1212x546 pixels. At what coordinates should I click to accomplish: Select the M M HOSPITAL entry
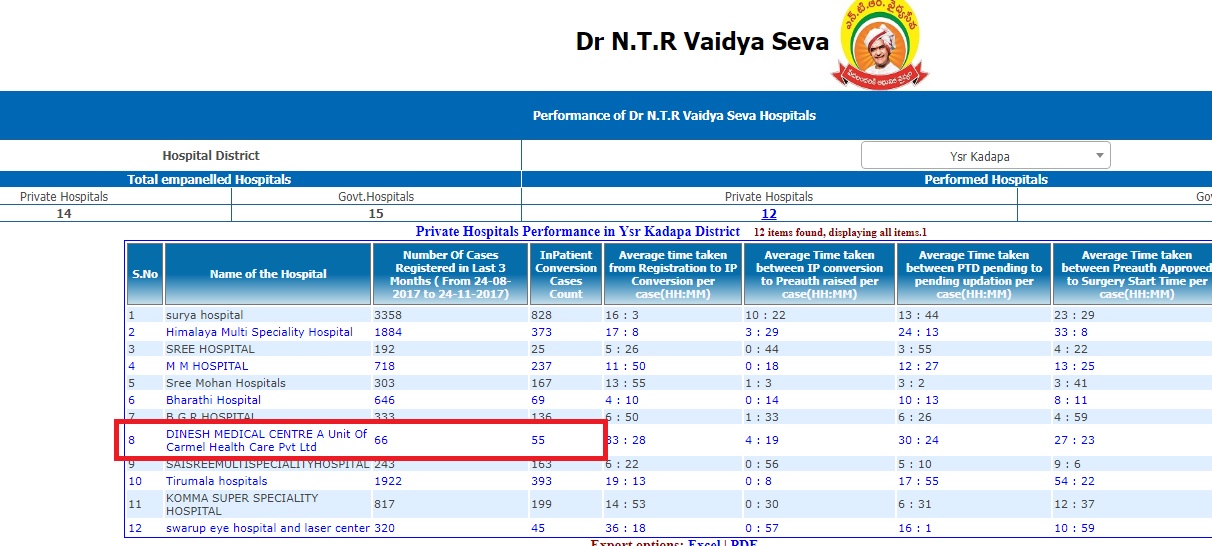(x=207, y=366)
